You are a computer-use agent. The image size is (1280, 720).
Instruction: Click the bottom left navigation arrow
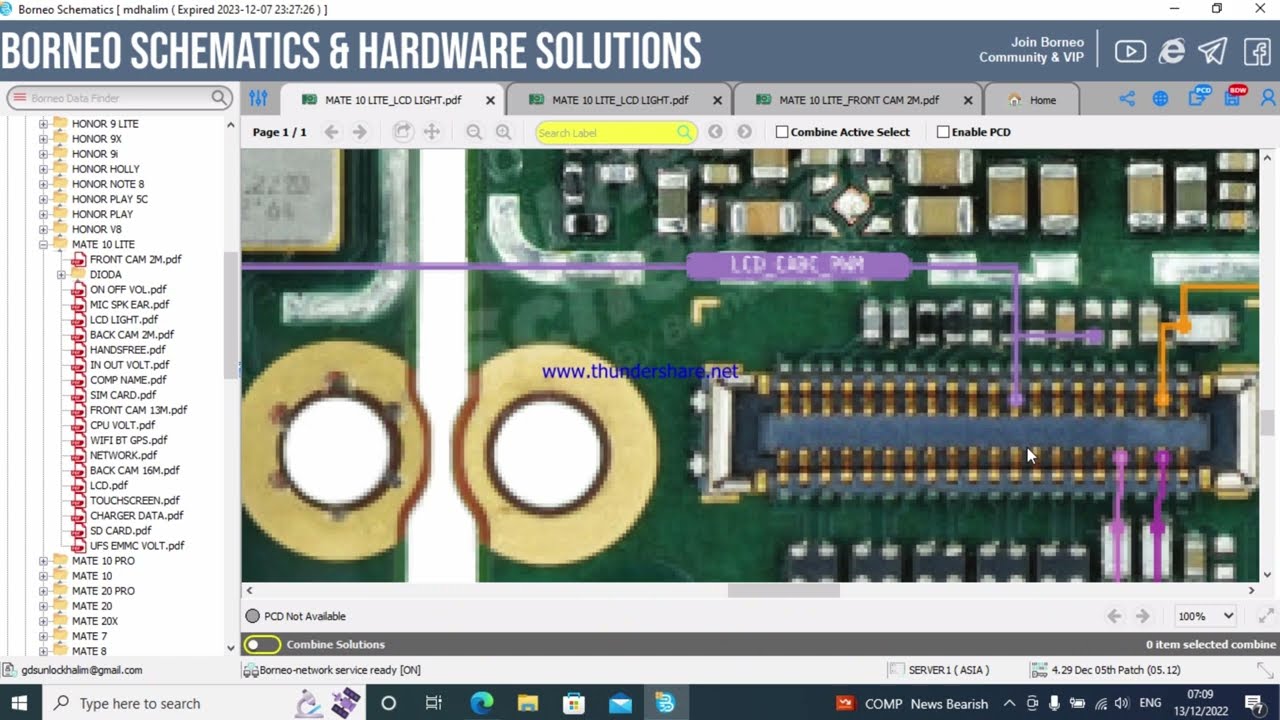tap(1114, 616)
